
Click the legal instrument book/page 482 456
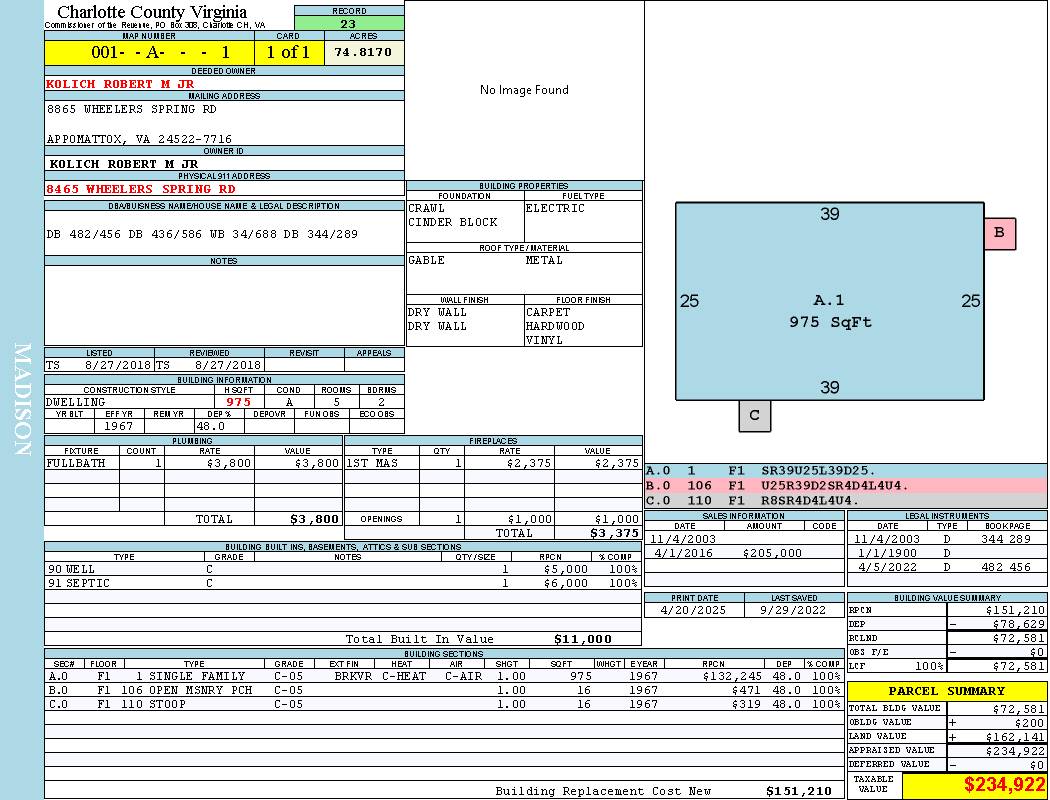(x=1006, y=568)
